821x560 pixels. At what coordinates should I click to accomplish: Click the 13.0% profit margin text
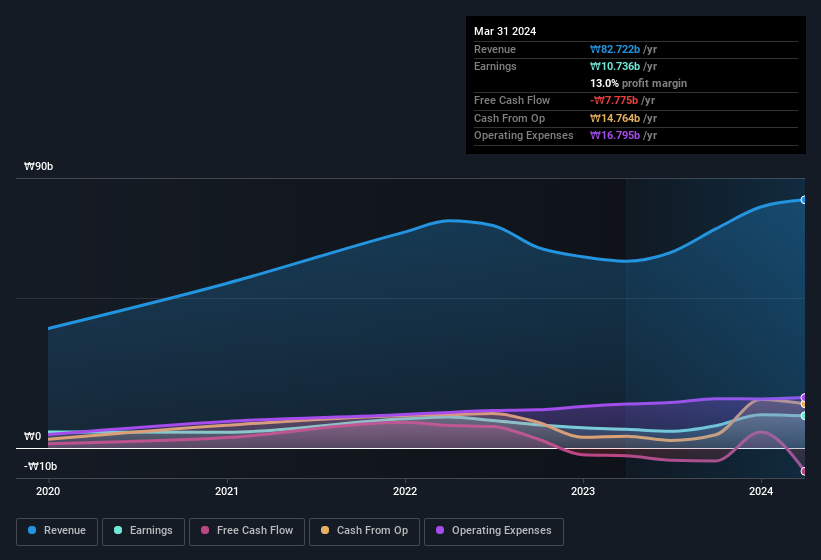[x=638, y=83]
